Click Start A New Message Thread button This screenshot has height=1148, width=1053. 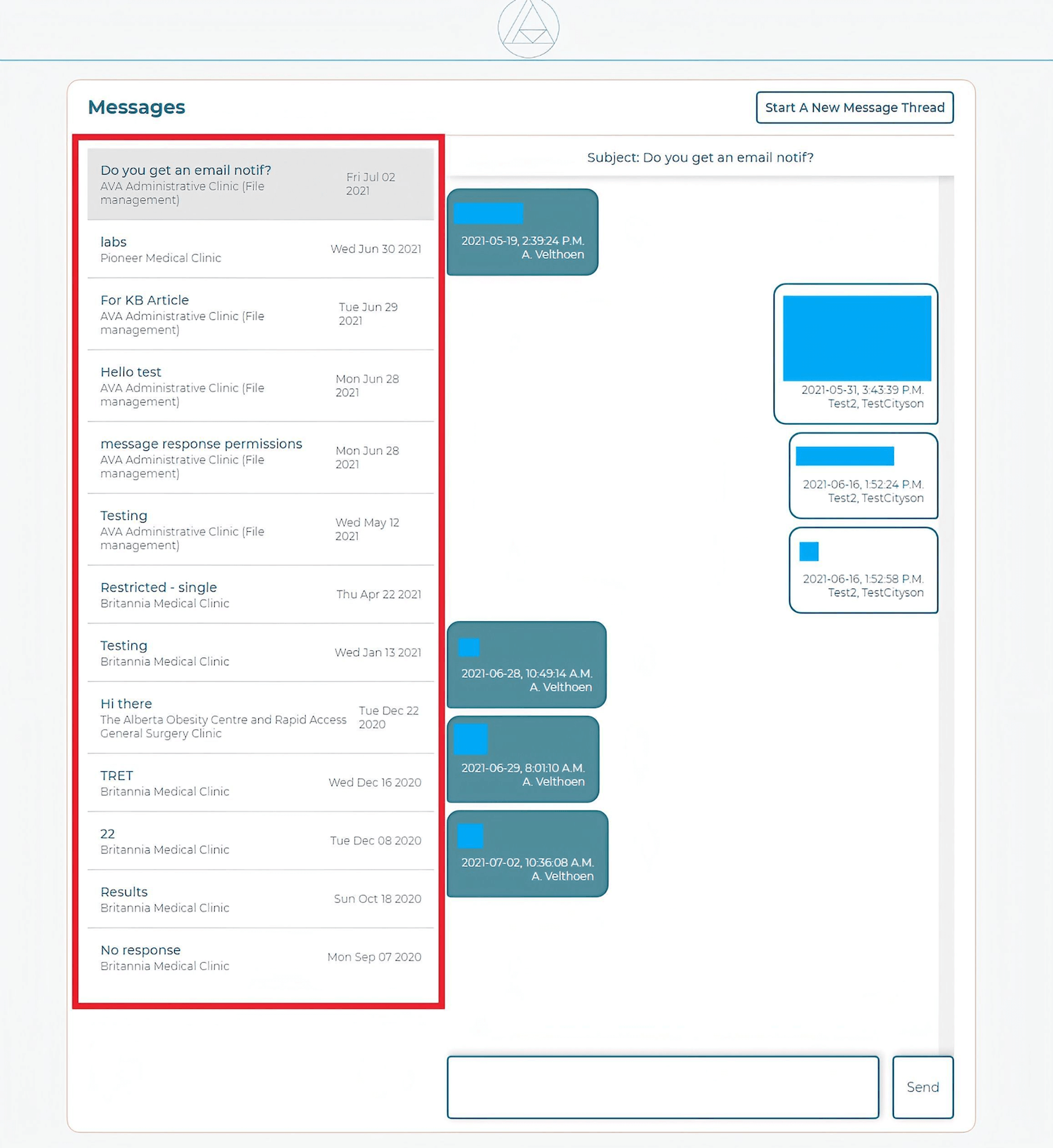[854, 107]
